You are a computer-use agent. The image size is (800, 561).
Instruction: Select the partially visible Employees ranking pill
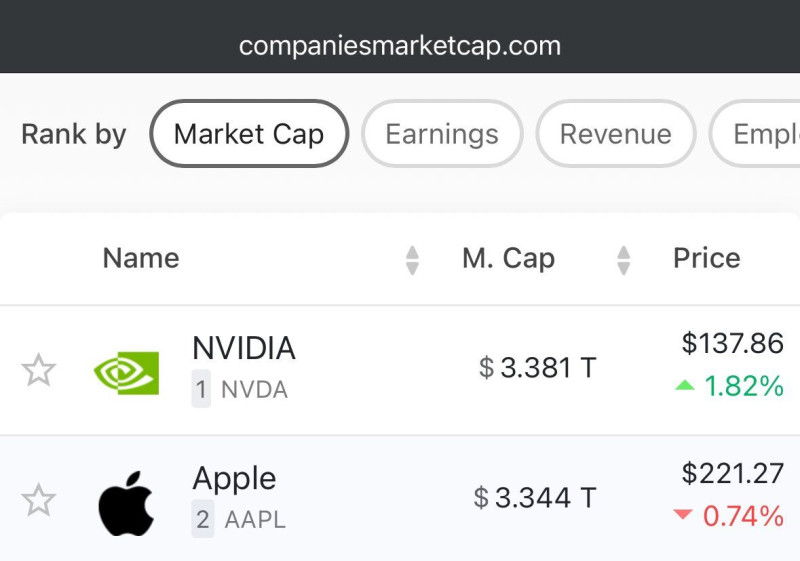click(755, 134)
